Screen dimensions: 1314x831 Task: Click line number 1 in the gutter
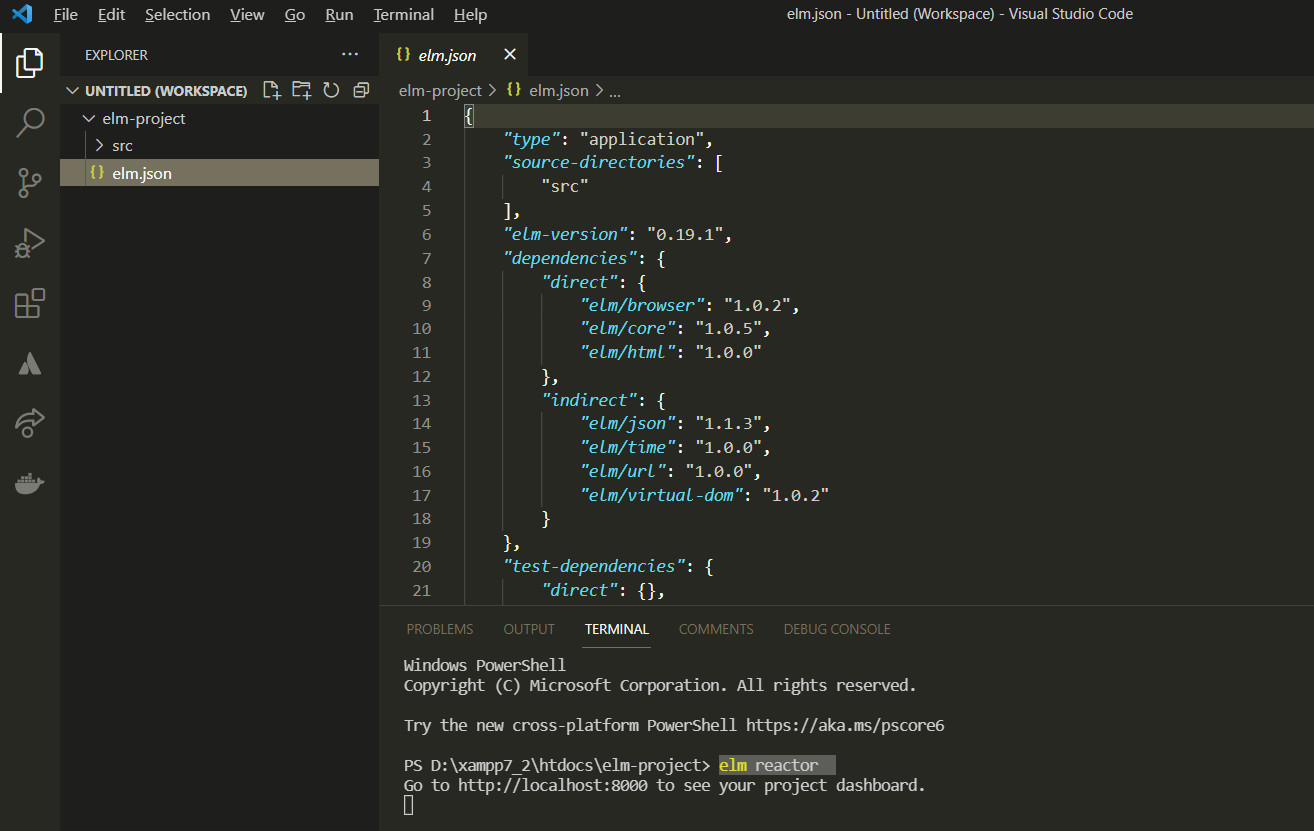coord(426,115)
